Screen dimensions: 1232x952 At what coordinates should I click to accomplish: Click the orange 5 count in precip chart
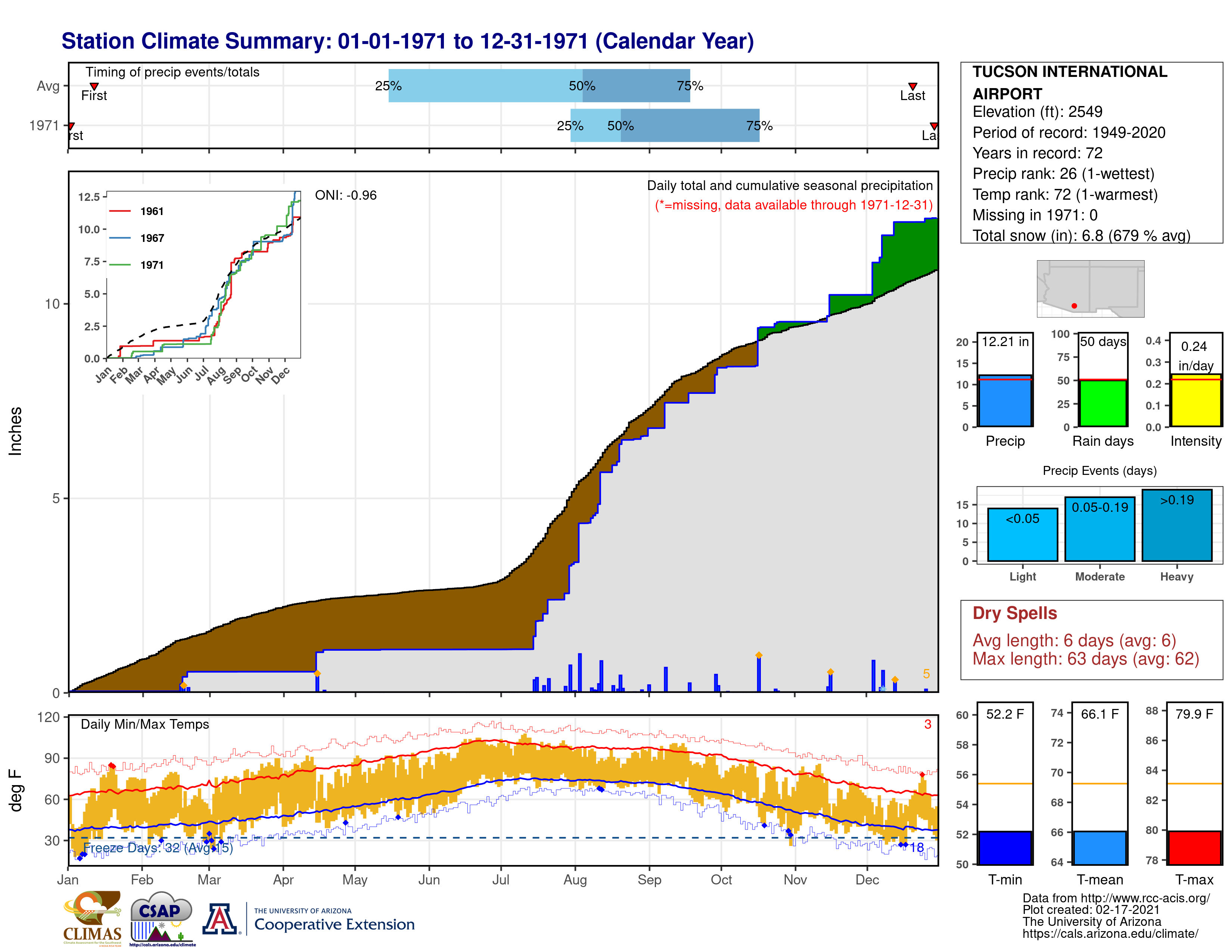pyautogui.click(x=926, y=674)
